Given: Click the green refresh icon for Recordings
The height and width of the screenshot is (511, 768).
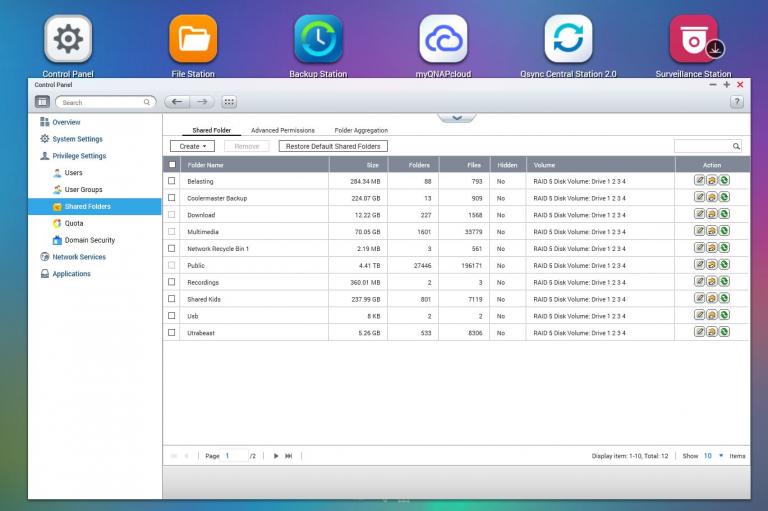Looking at the screenshot, I should (723, 282).
